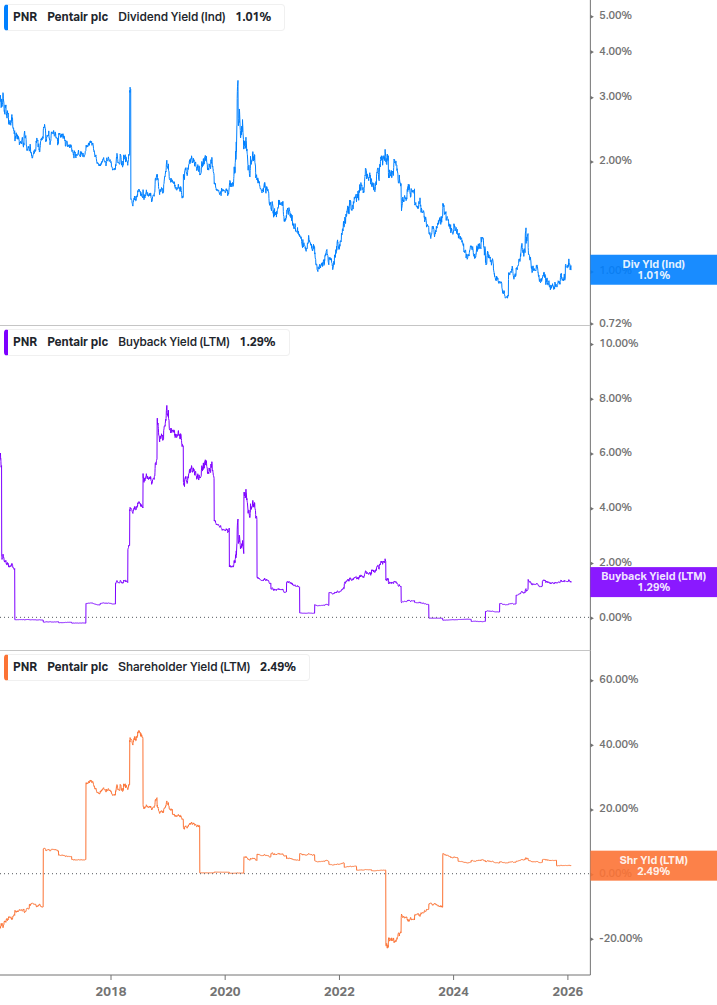Click the Dividend Yield (Ind) legend label
717x1005 pixels.
[172, 17]
